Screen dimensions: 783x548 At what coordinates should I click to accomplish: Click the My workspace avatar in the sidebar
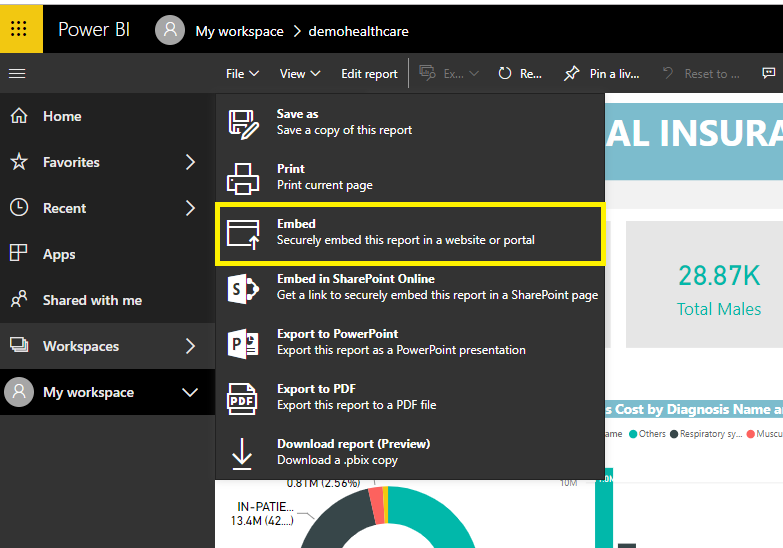tap(19, 392)
